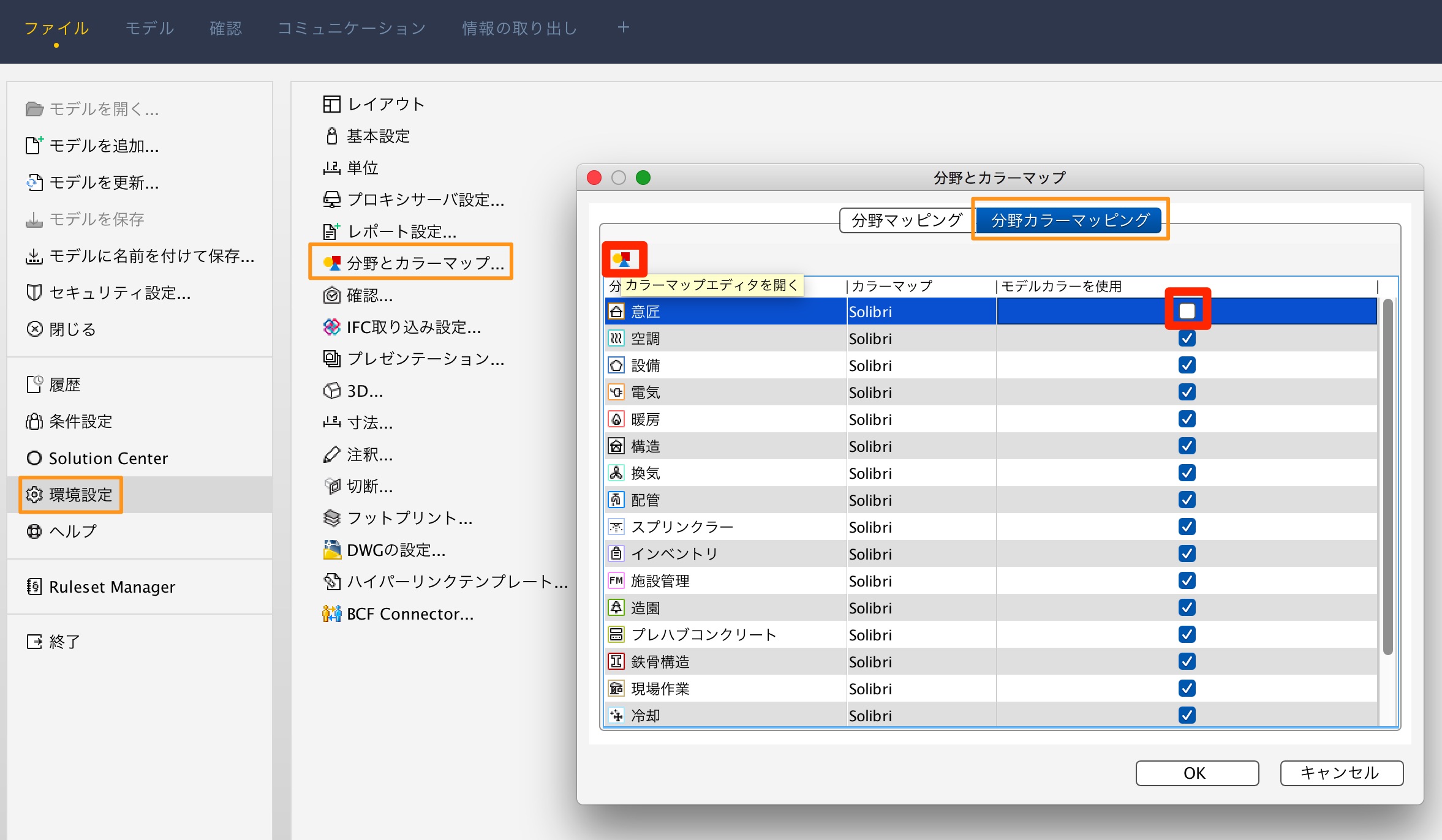Switch to the 確認 top tab

pyautogui.click(x=225, y=28)
